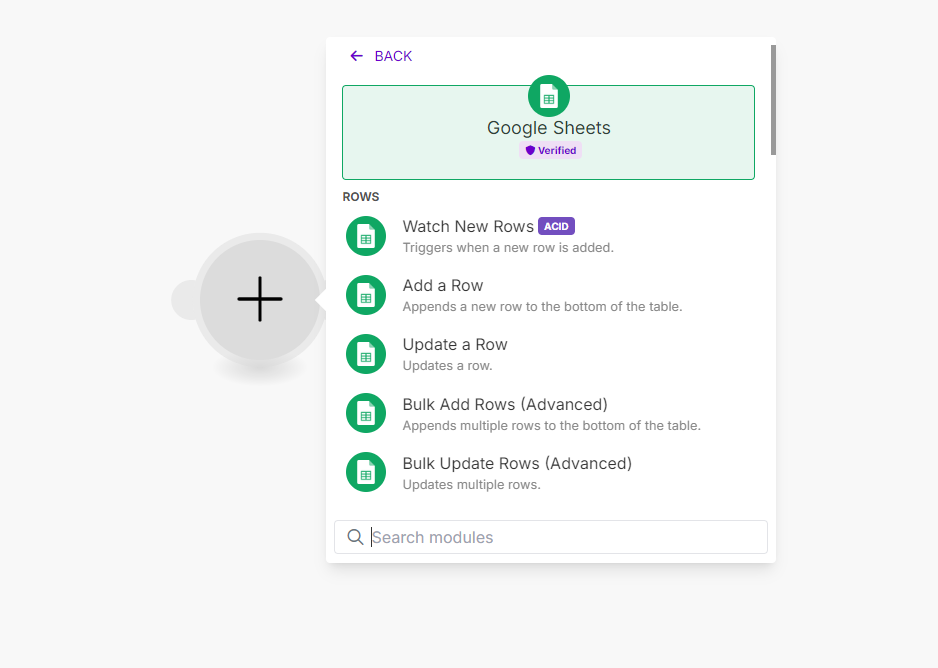Click the Update a Row sheet icon

point(366,354)
